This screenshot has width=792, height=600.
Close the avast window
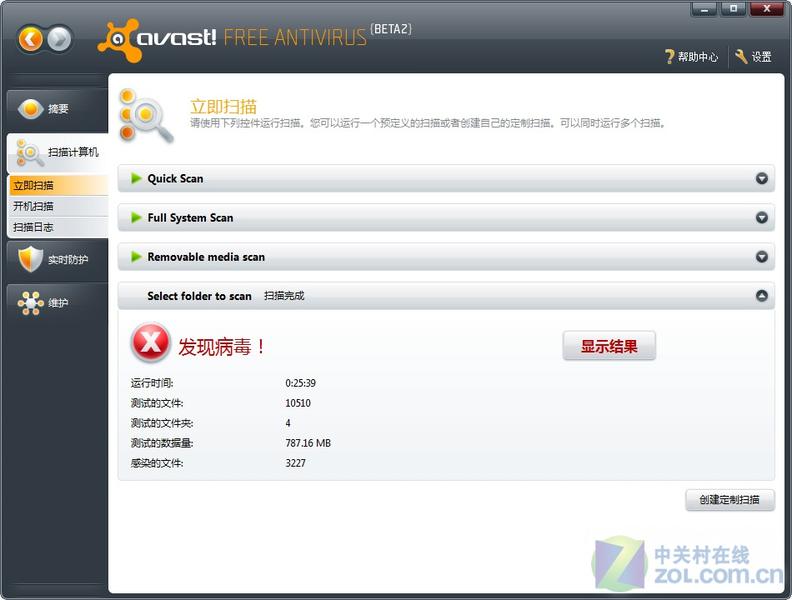pos(766,9)
